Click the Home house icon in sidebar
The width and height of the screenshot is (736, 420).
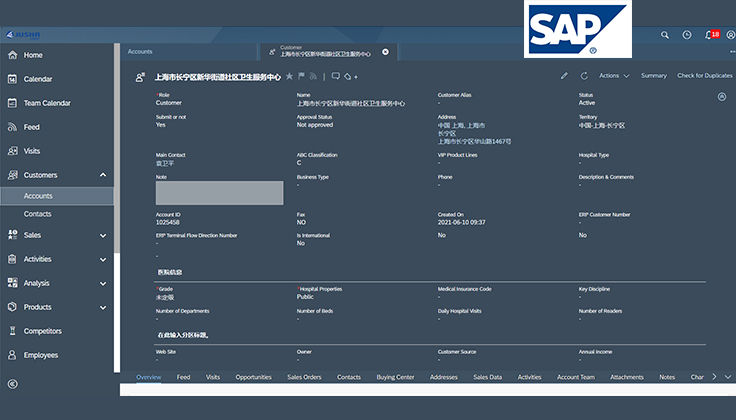pos(13,55)
